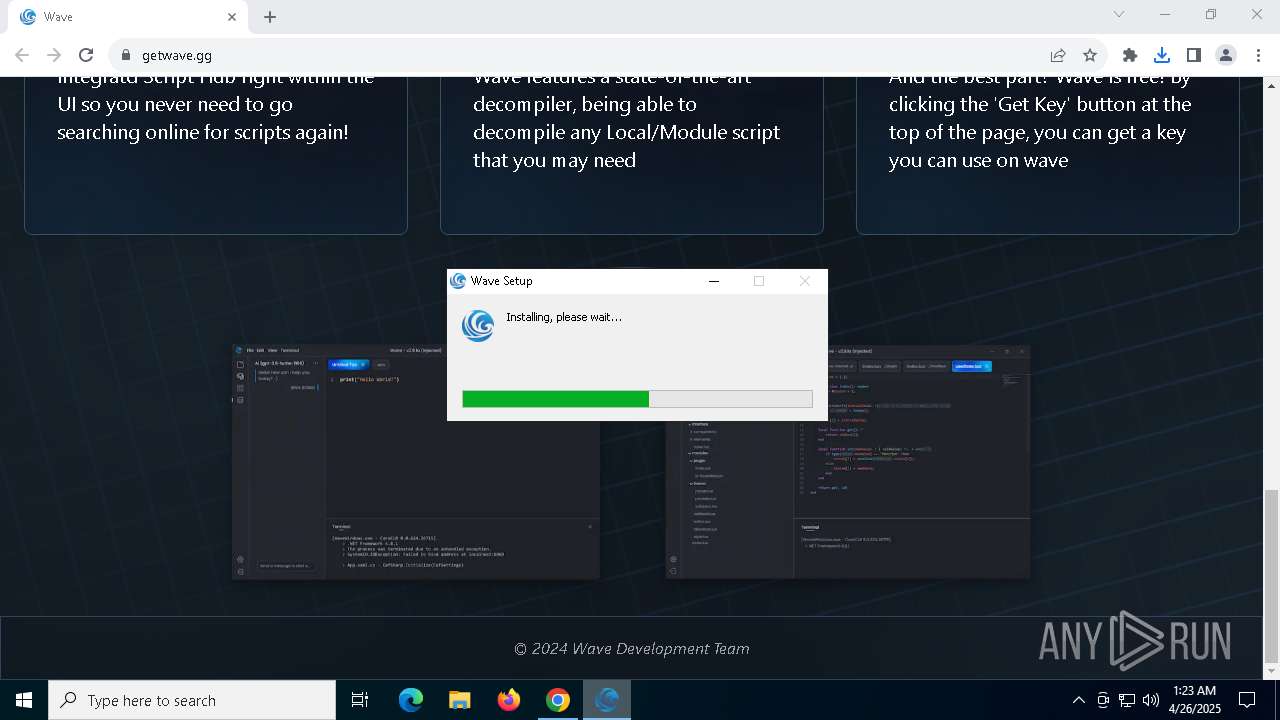Viewport: 1280px width, 720px height.
Task: Click the decompiler feature card
Action: click(x=632, y=155)
